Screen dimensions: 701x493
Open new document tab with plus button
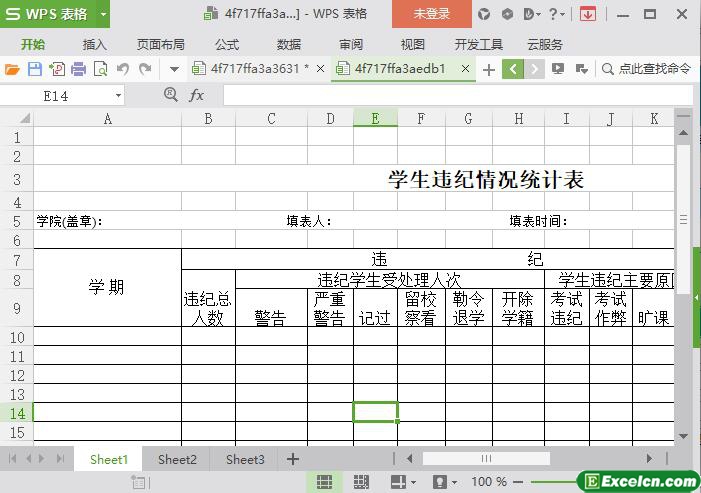[x=488, y=69]
